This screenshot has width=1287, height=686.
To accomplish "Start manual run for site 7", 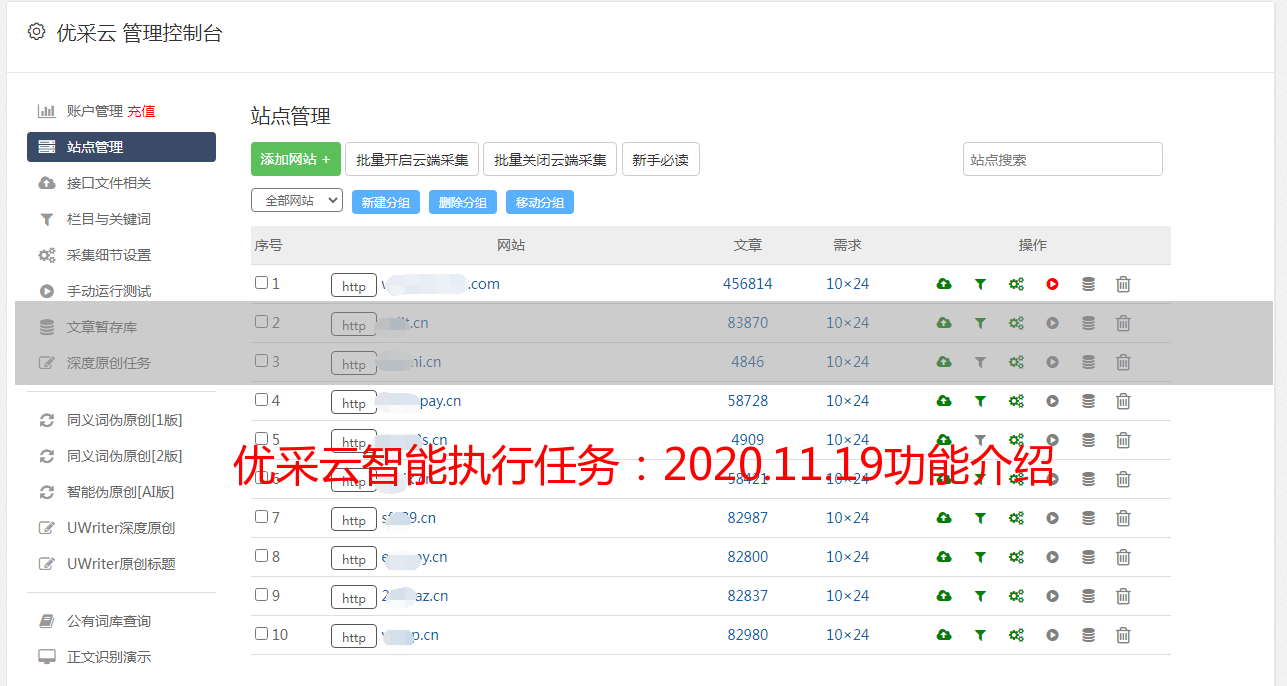I will pos(1052,518).
